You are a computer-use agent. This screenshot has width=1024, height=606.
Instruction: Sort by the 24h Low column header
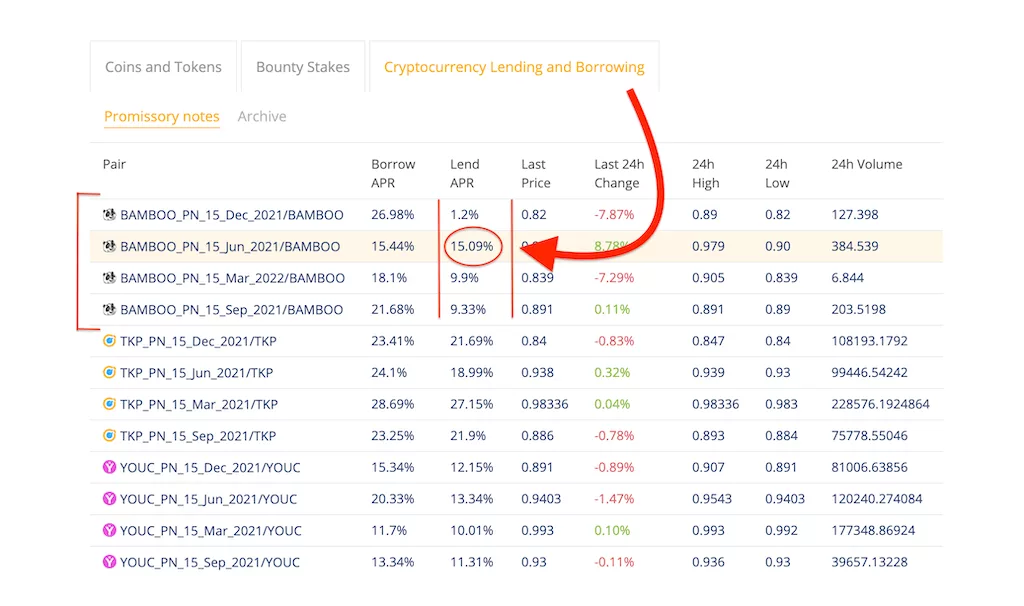coord(777,173)
